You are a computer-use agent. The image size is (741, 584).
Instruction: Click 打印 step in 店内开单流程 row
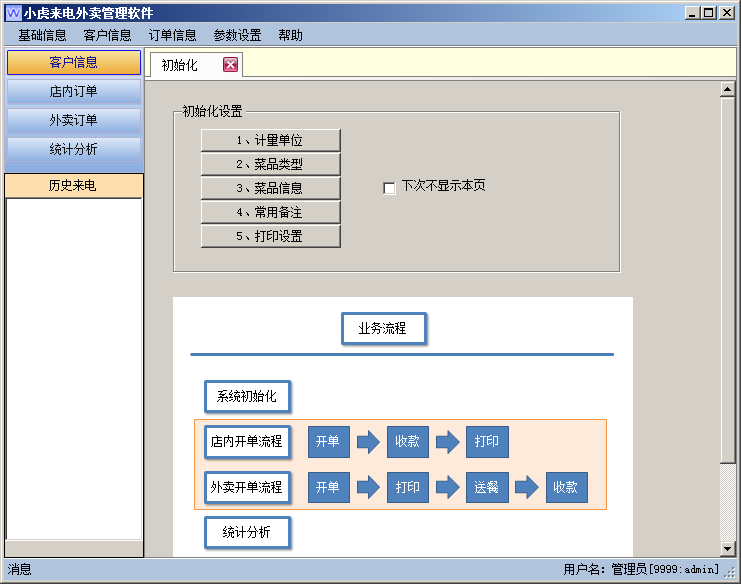487,442
